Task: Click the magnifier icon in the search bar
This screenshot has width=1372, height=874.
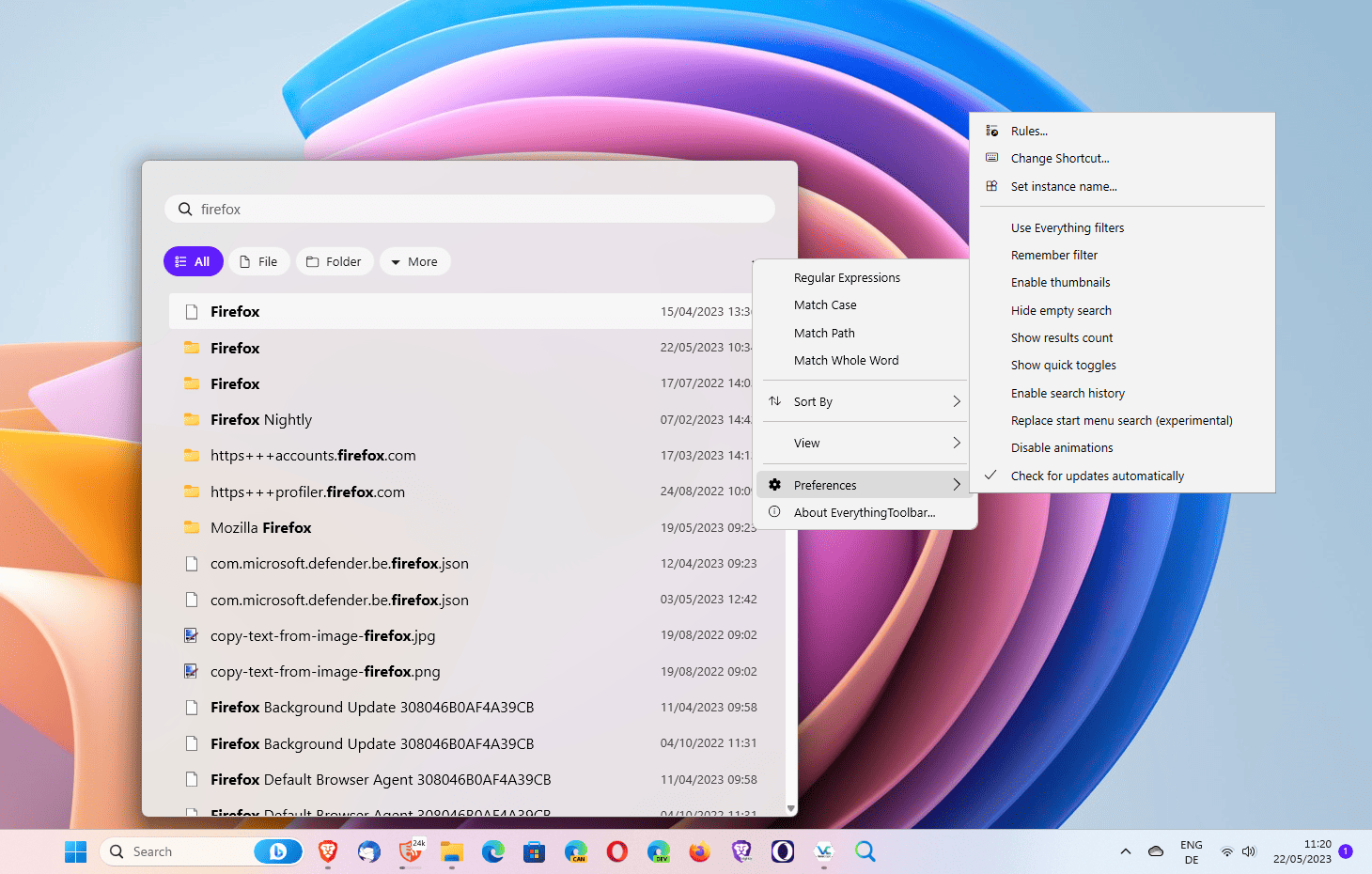Action: point(185,209)
